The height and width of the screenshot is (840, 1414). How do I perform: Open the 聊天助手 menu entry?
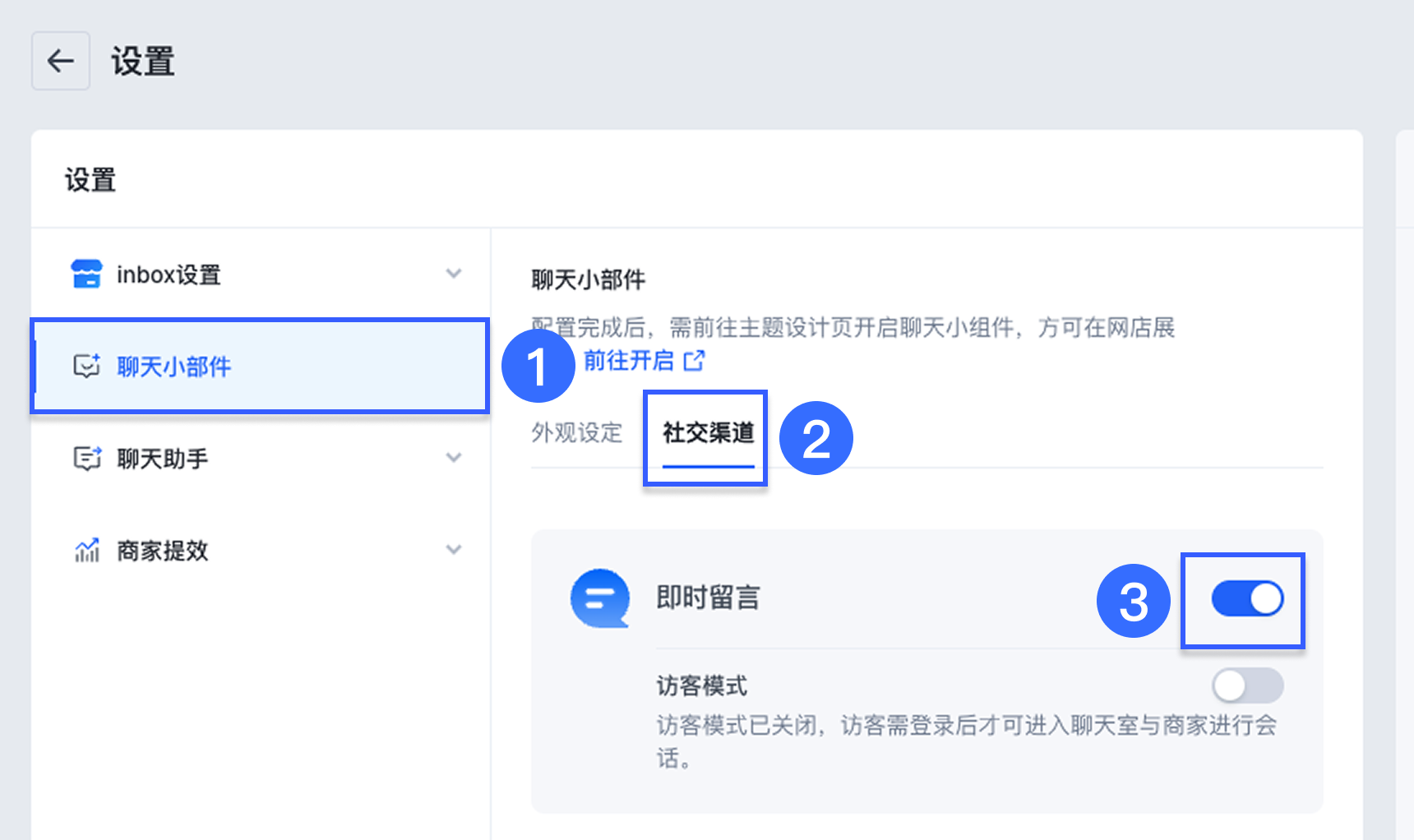(260, 458)
